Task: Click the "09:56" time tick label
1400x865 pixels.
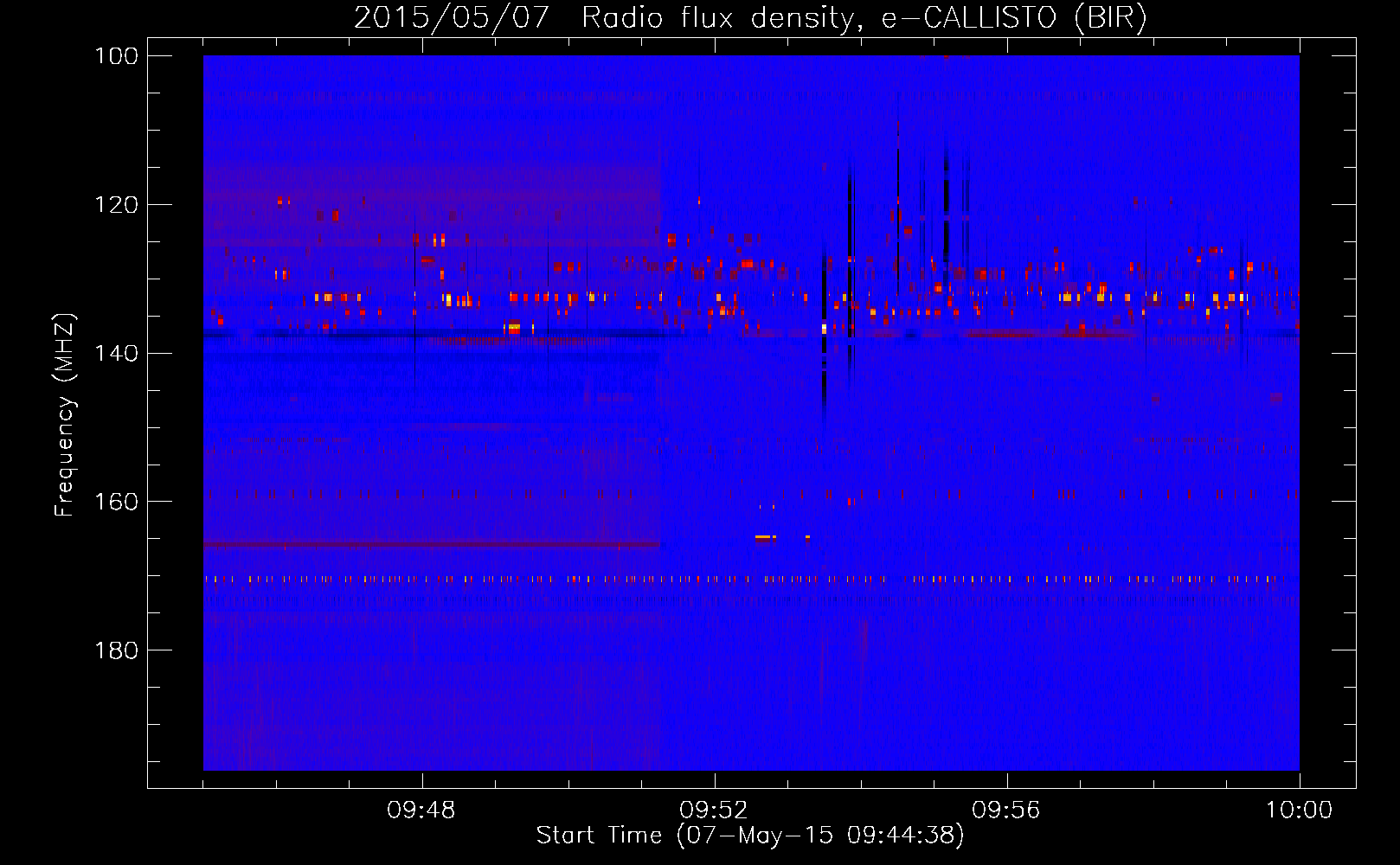Action: (x=1006, y=811)
